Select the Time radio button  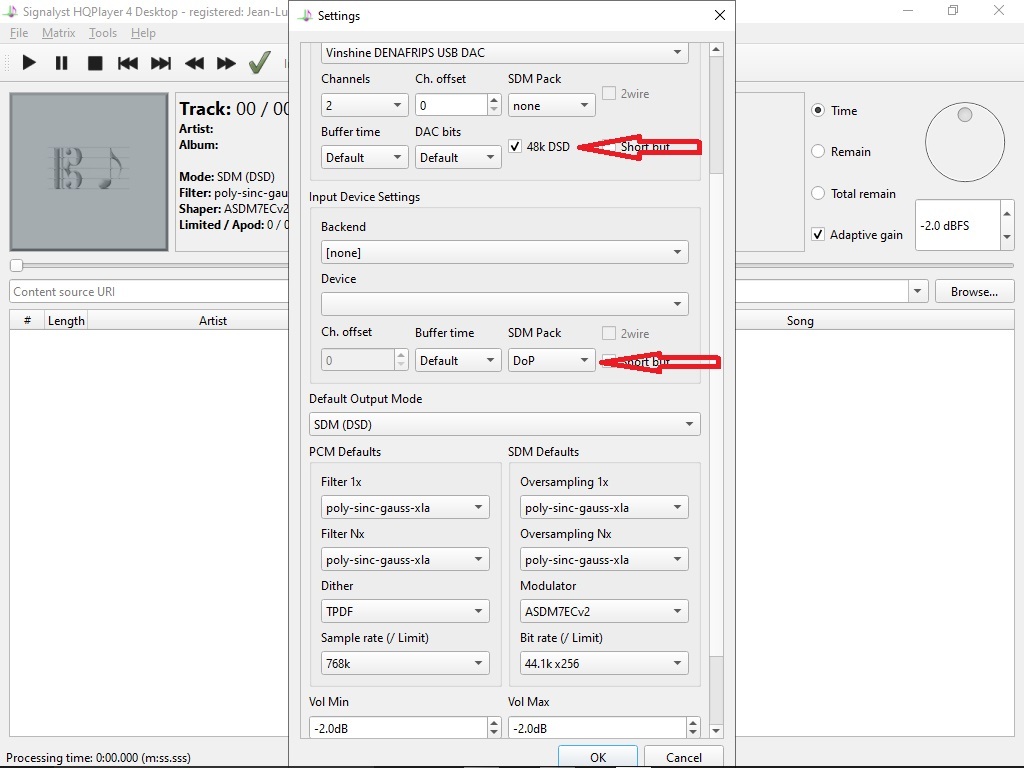818,110
